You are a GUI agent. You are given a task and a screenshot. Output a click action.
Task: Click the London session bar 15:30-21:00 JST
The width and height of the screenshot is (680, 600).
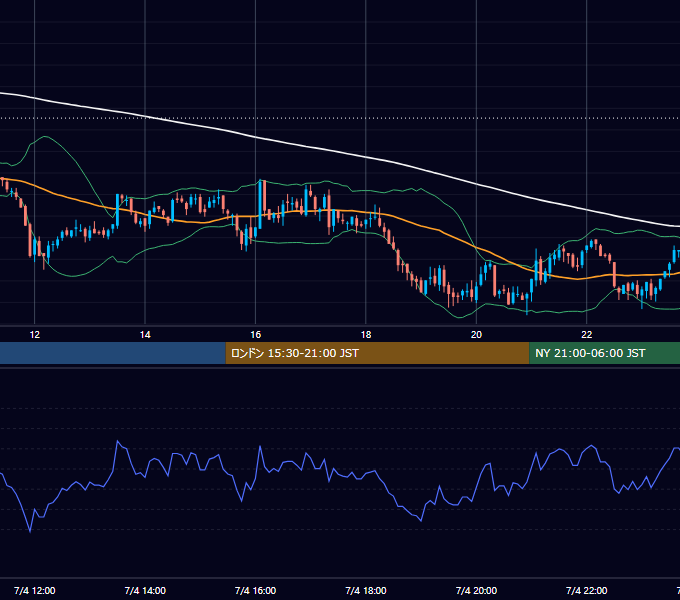[377, 353]
